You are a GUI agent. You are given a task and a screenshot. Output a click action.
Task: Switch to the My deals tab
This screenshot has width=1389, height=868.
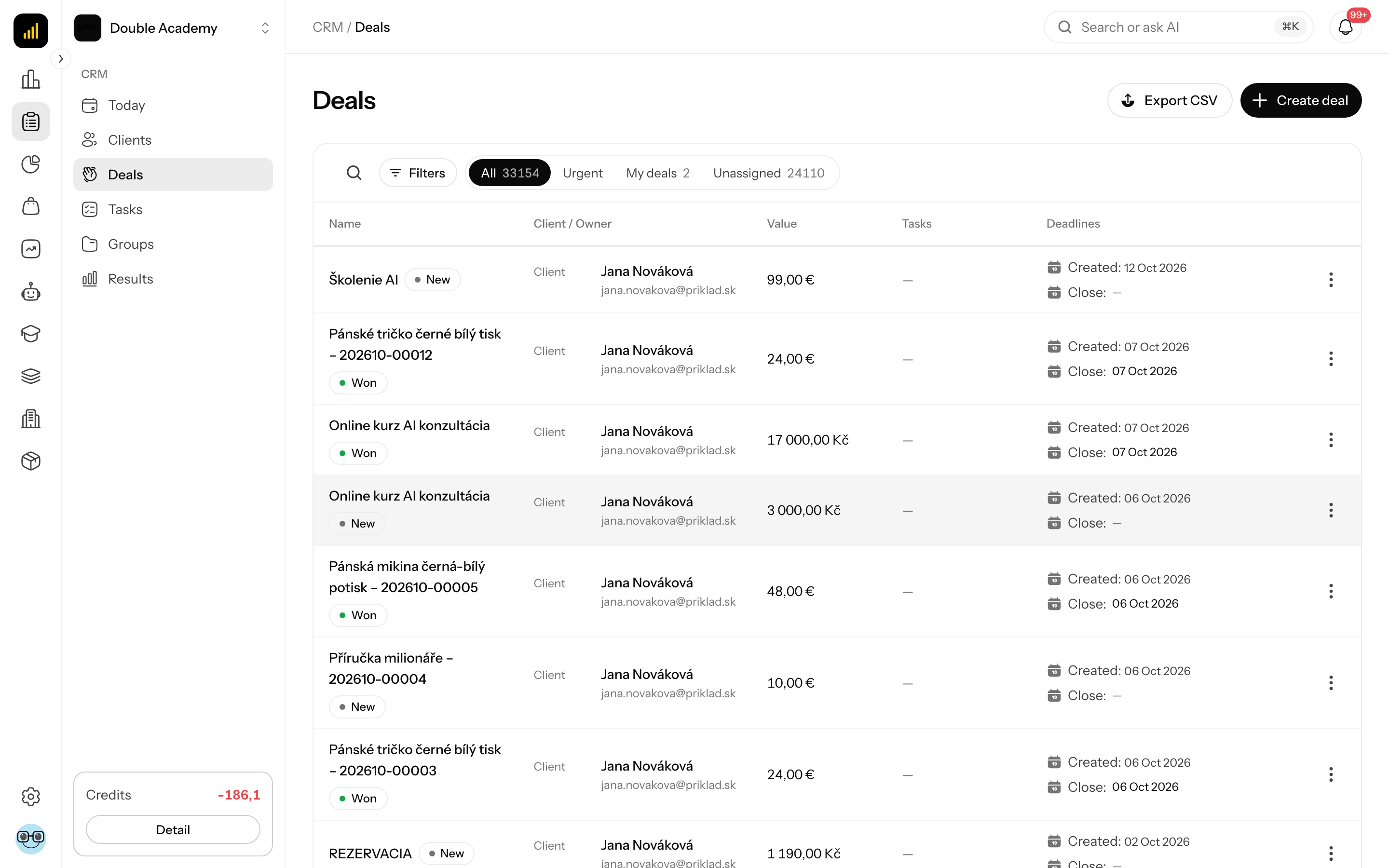[x=658, y=173]
